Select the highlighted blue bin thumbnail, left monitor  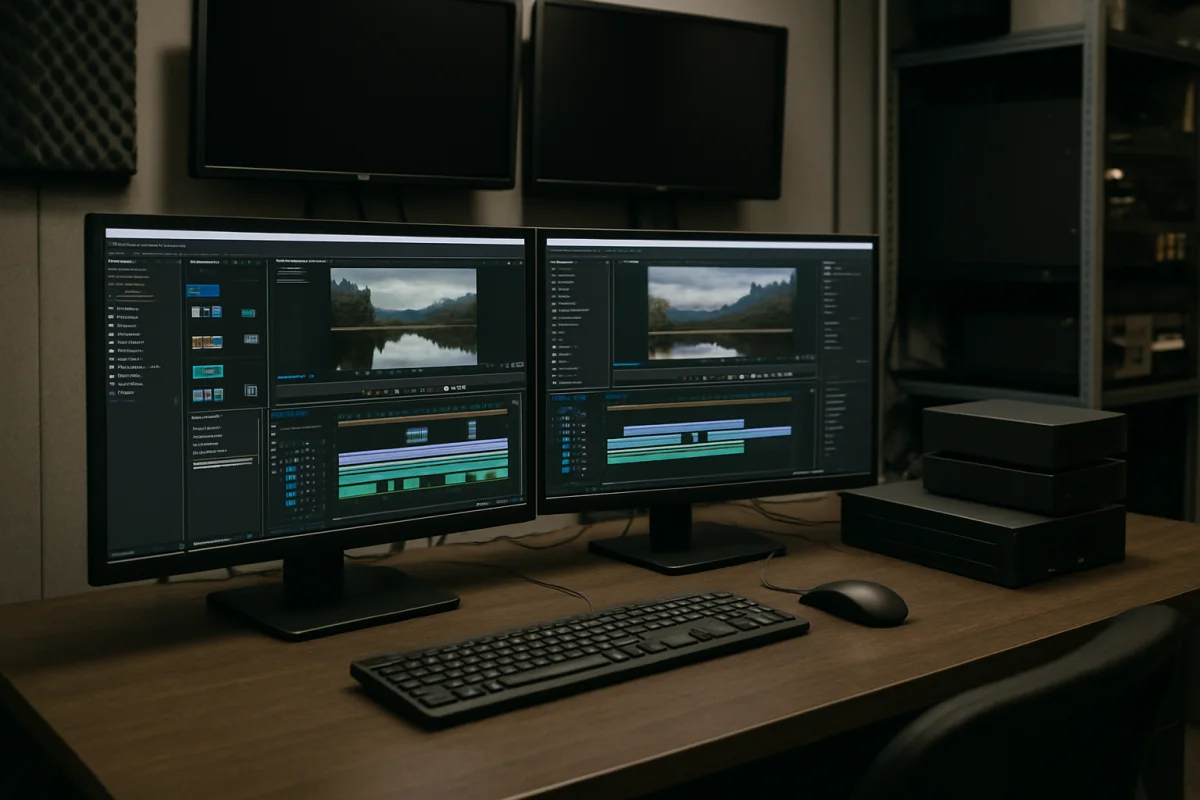pyautogui.click(x=203, y=290)
